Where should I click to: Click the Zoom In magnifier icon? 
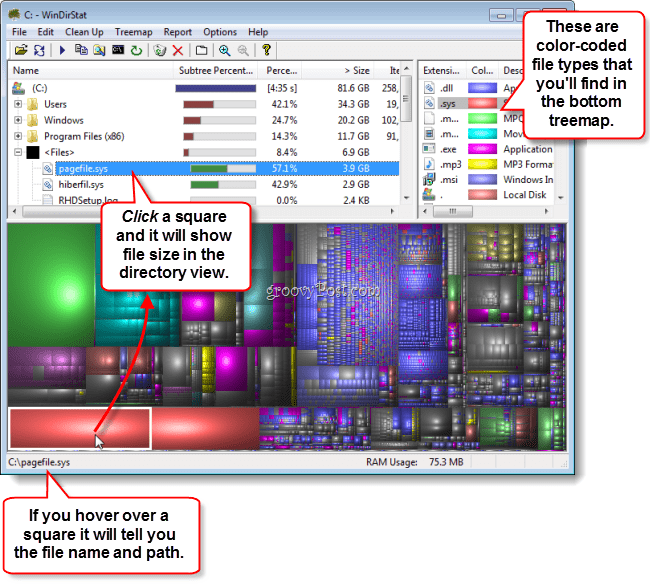225,51
